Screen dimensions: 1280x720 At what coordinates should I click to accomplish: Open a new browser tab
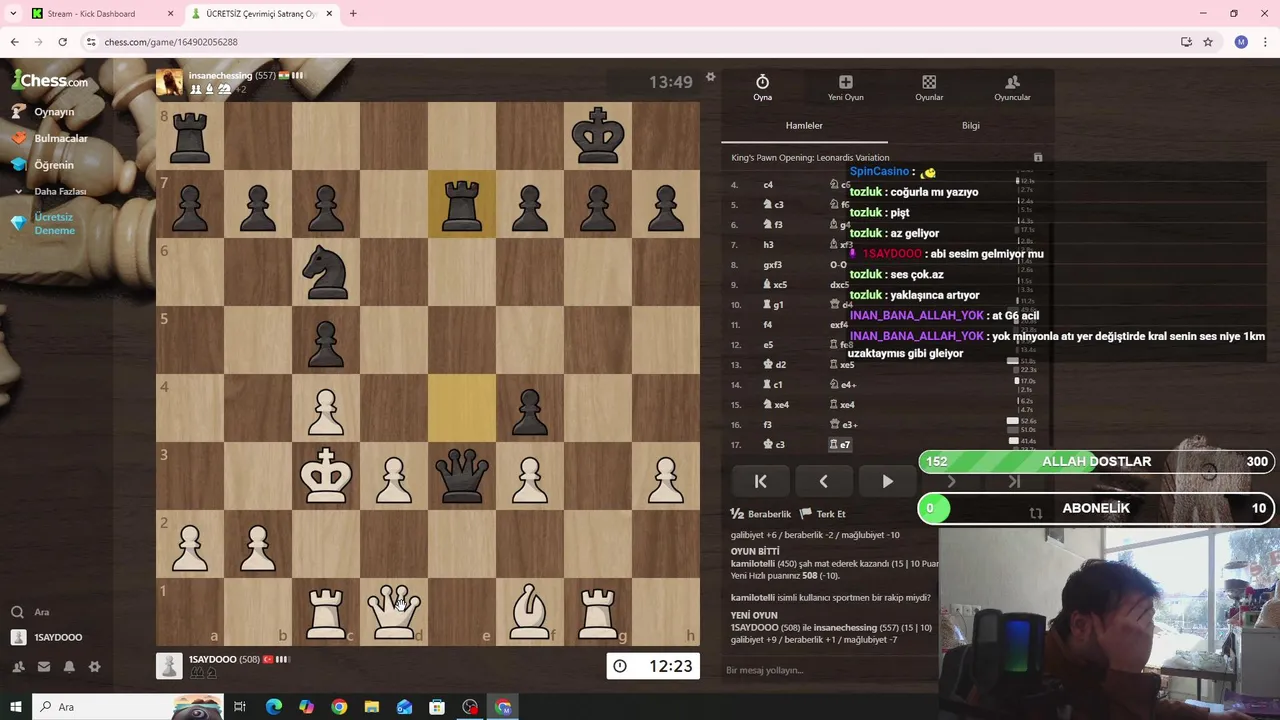tap(353, 14)
